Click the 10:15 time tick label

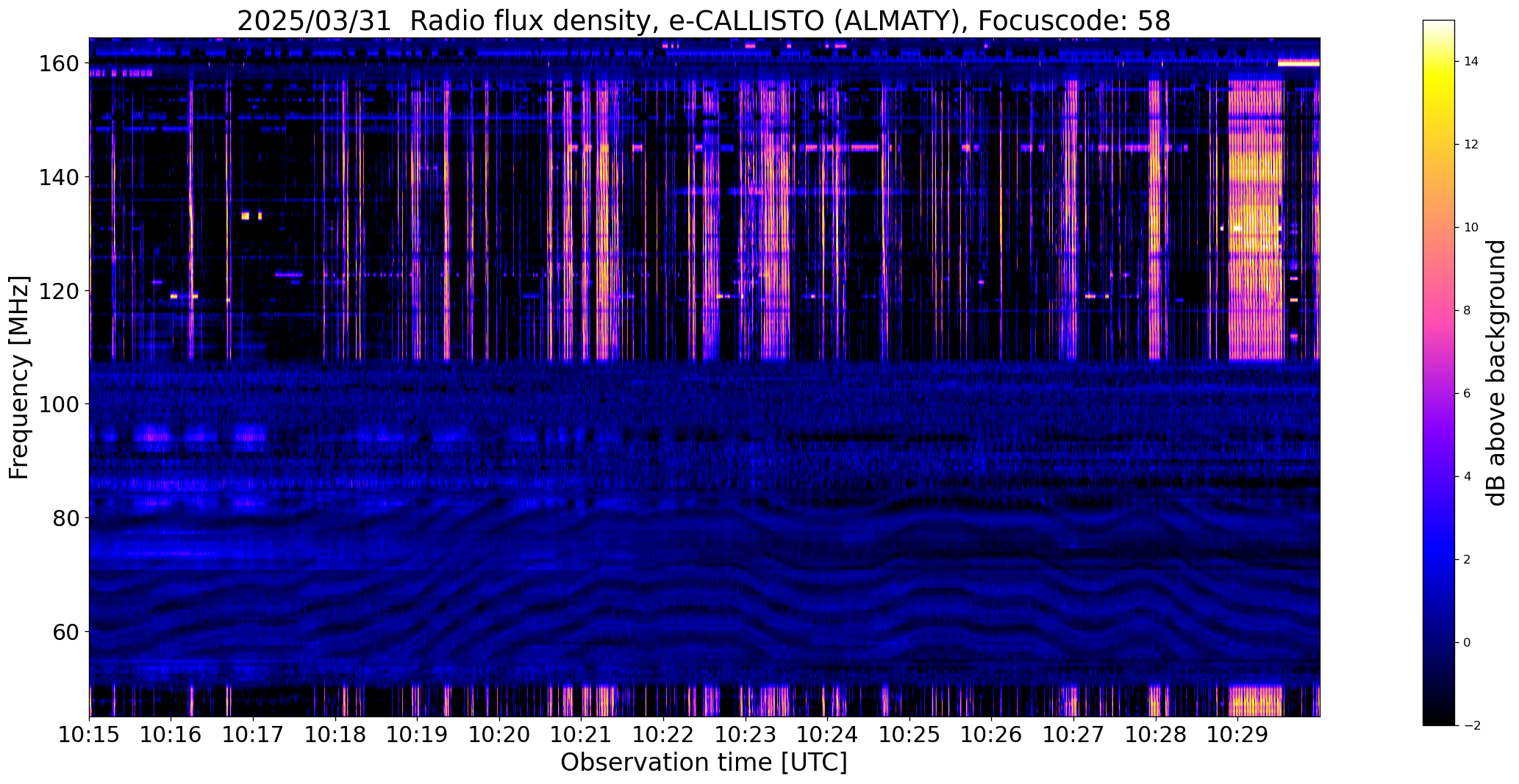pos(90,734)
